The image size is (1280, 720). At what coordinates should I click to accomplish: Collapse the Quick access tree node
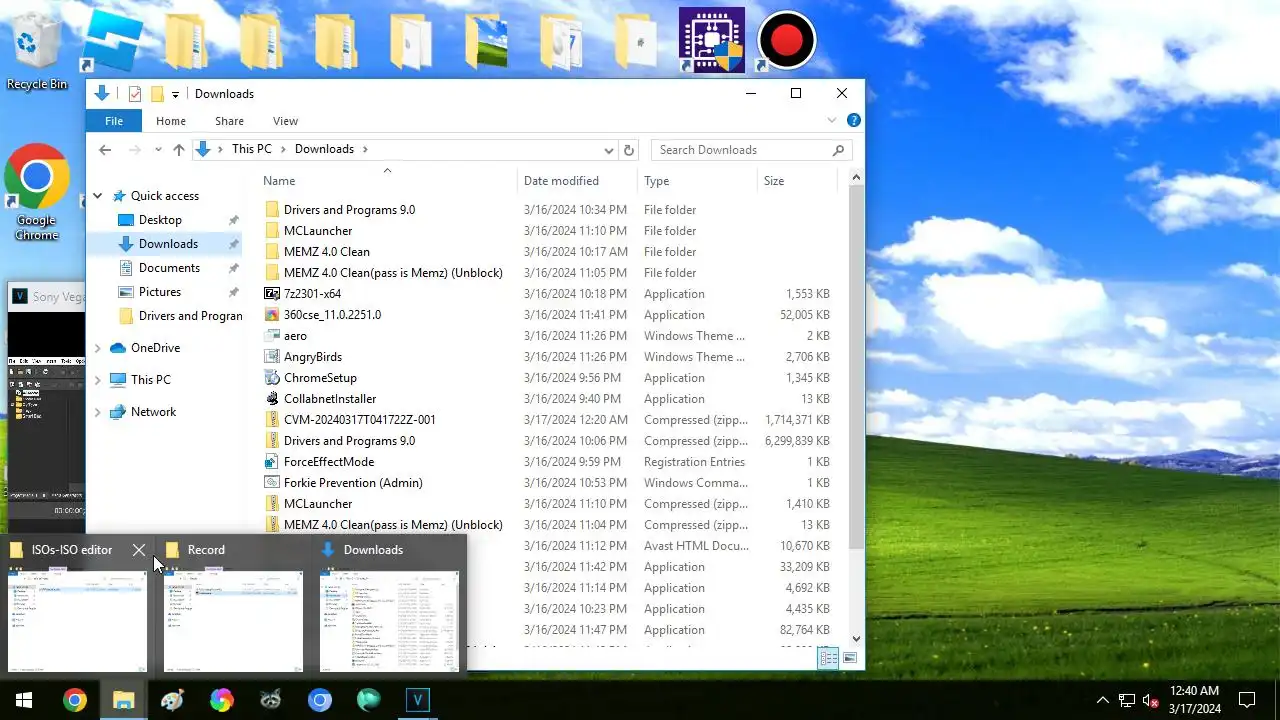[x=98, y=196]
